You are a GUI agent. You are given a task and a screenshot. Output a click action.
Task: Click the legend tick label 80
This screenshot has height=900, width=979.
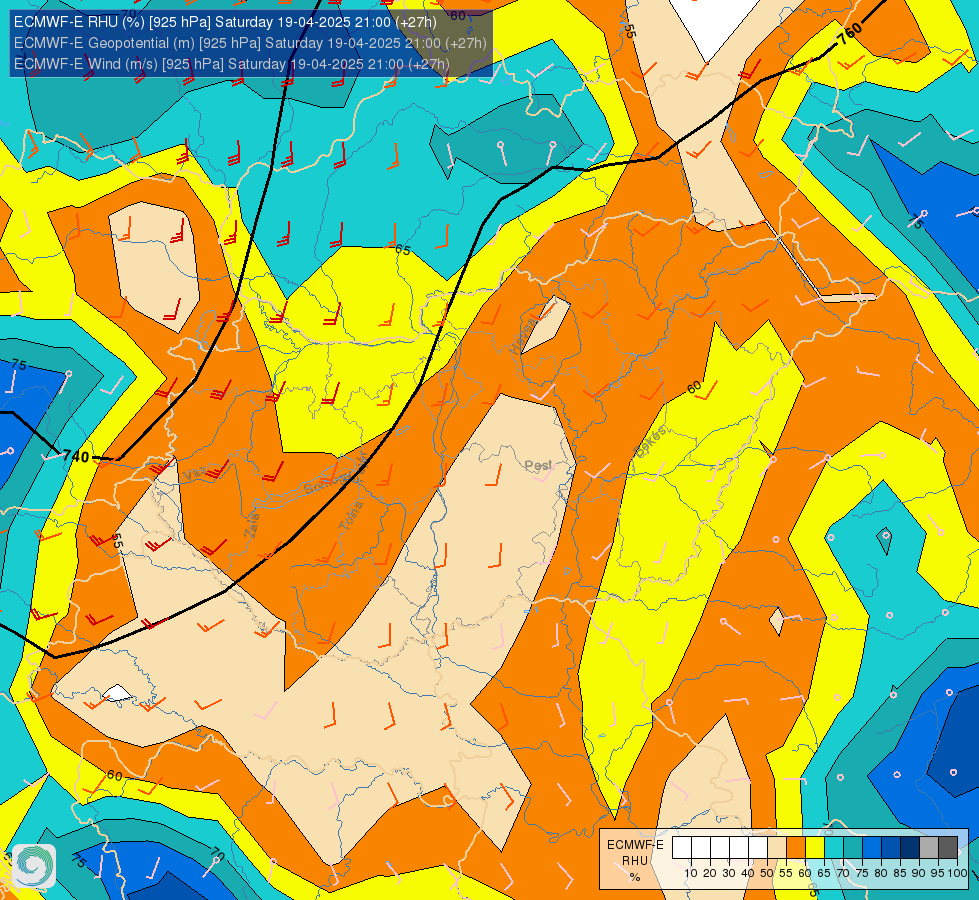click(881, 873)
